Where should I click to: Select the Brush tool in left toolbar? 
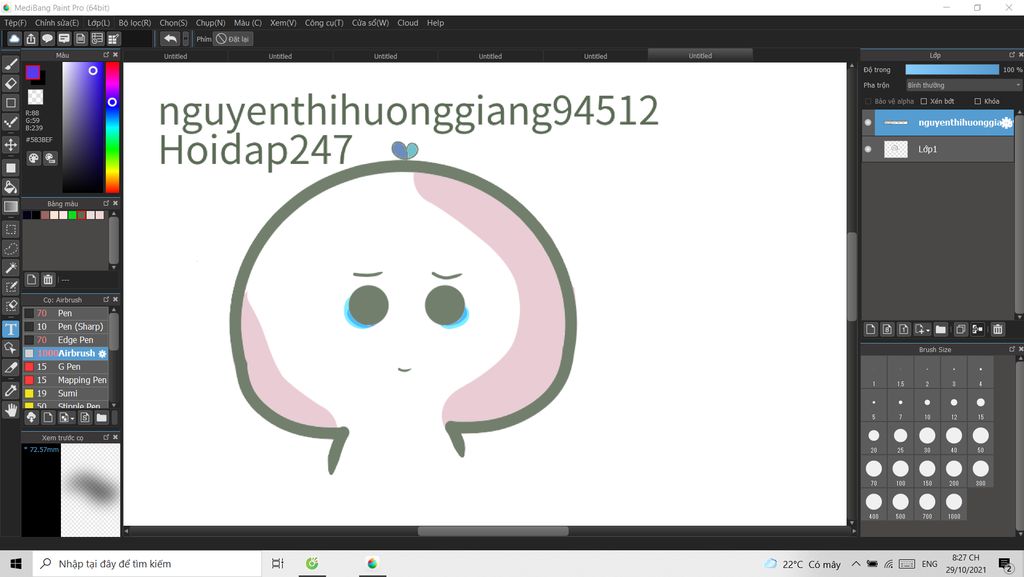[10, 64]
